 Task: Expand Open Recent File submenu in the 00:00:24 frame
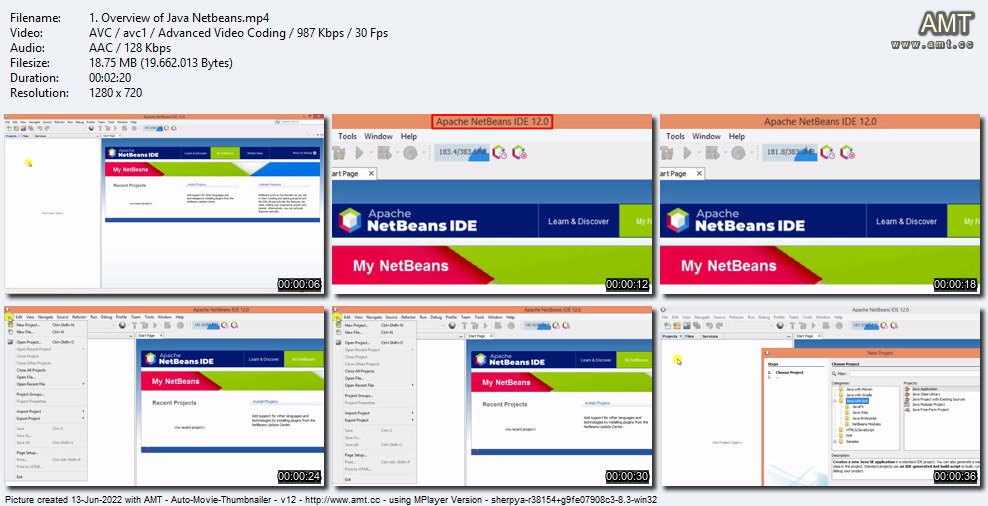coord(83,384)
